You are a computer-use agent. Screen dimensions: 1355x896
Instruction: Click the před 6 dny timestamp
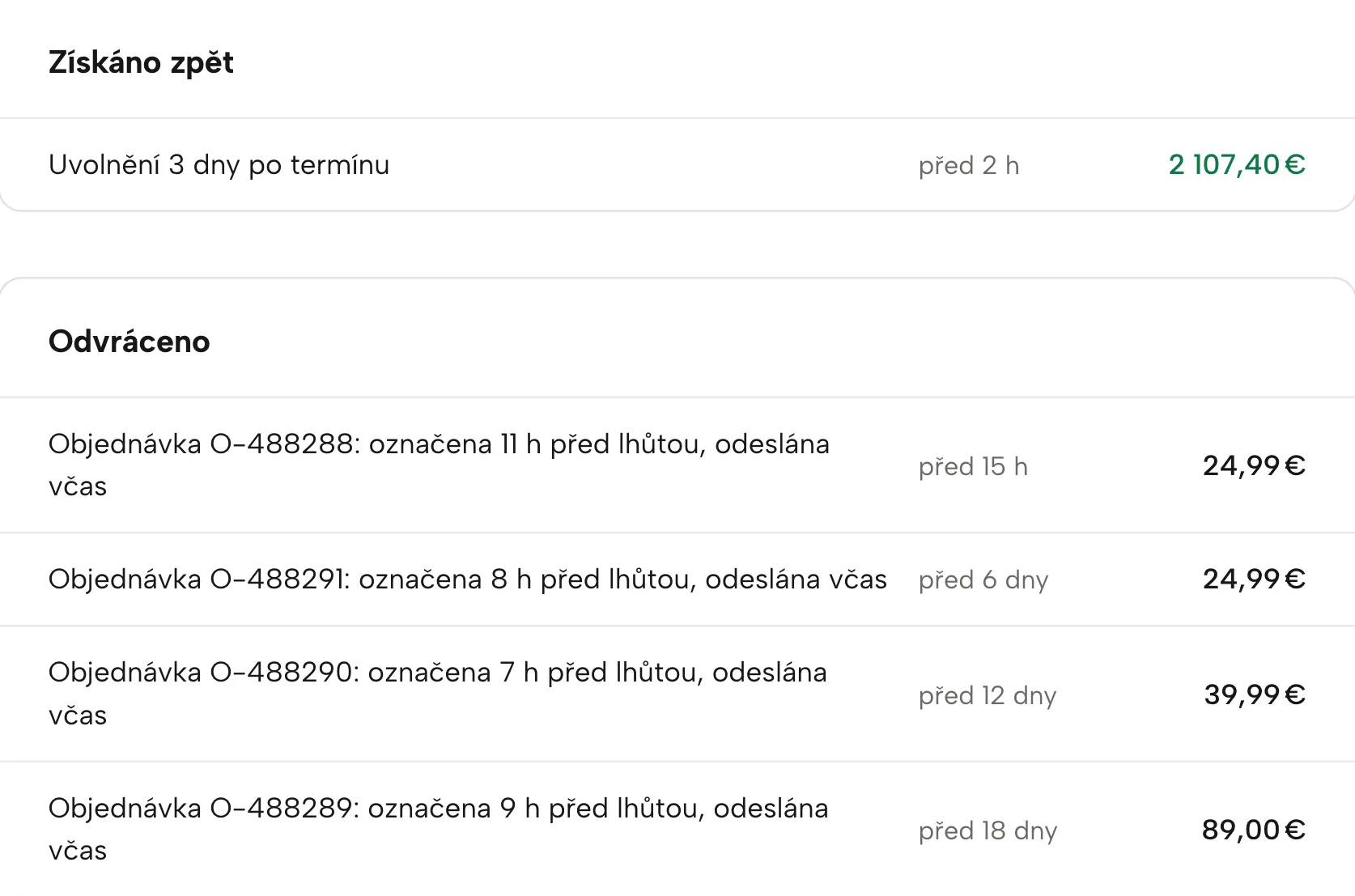983,580
